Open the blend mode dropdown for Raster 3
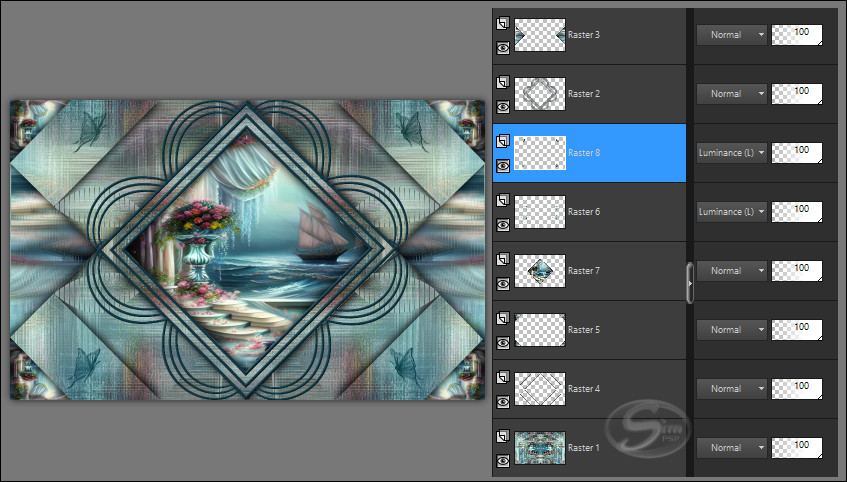 [x=732, y=35]
